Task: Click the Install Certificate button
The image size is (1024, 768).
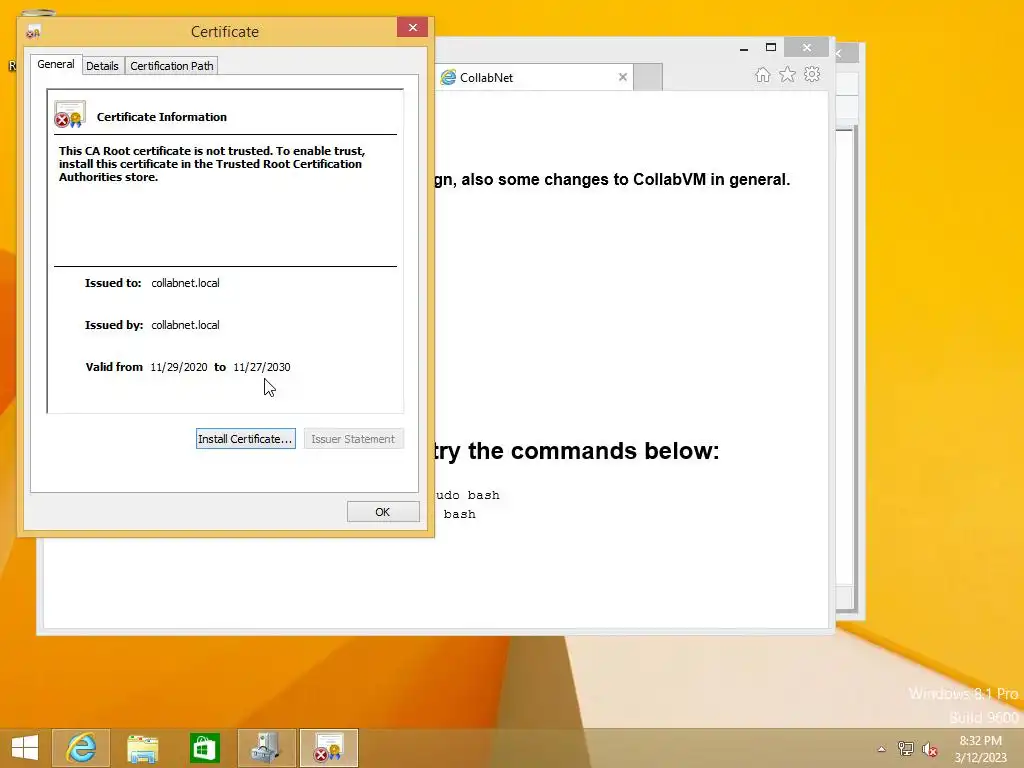Action: coord(246,439)
